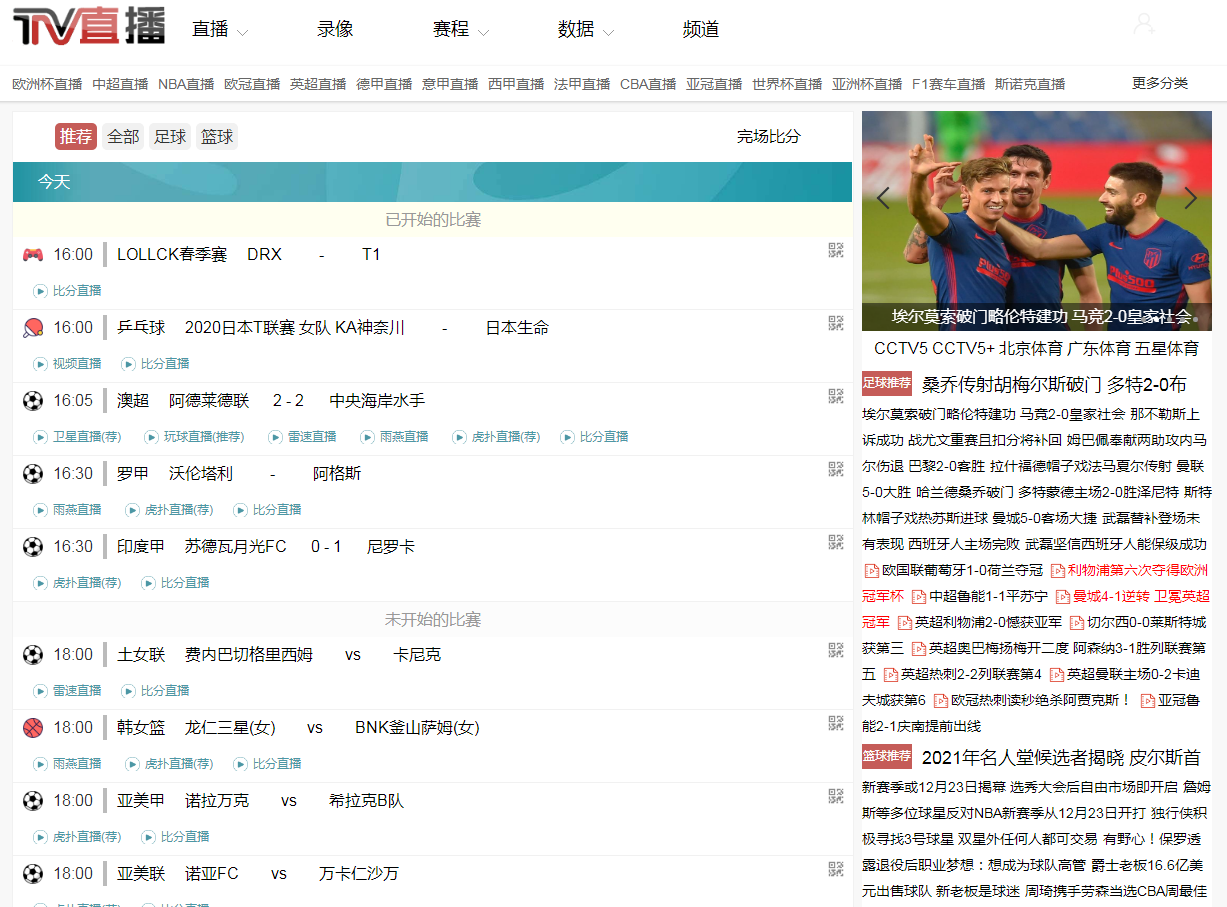Click QR code icon for 印度甲 match row
This screenshot has width=1227, height=907.
(x=836, y=542)
